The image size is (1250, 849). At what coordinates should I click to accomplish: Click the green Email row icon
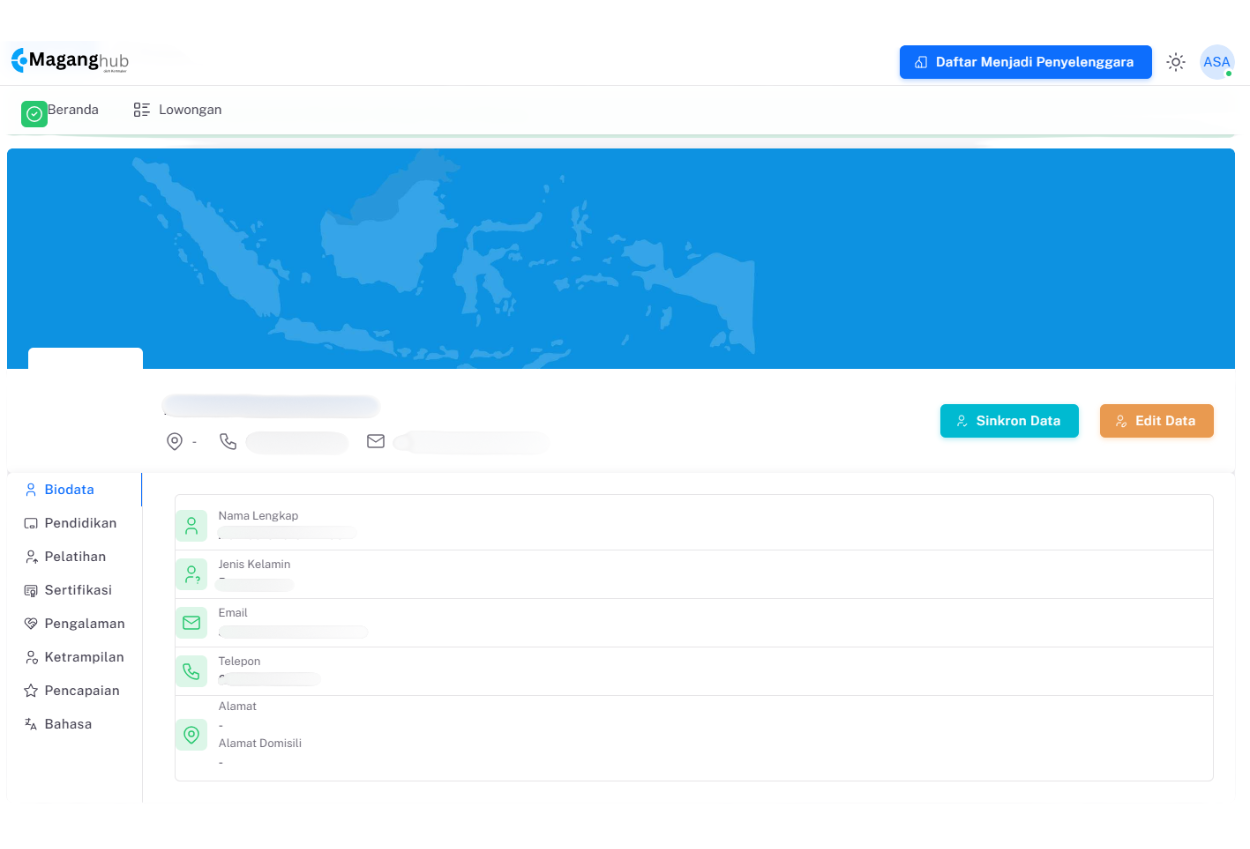click(x=191, y=623)
